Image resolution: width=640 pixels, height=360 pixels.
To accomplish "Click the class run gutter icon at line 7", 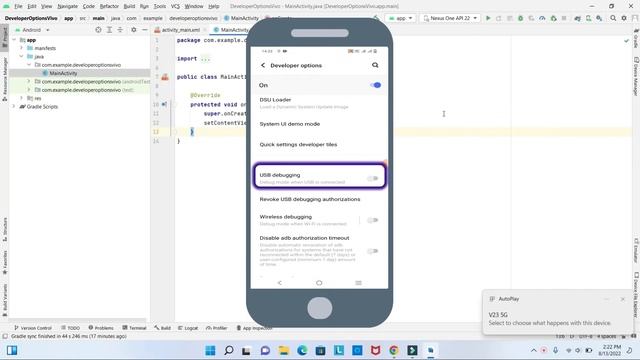I will (165, 77).
